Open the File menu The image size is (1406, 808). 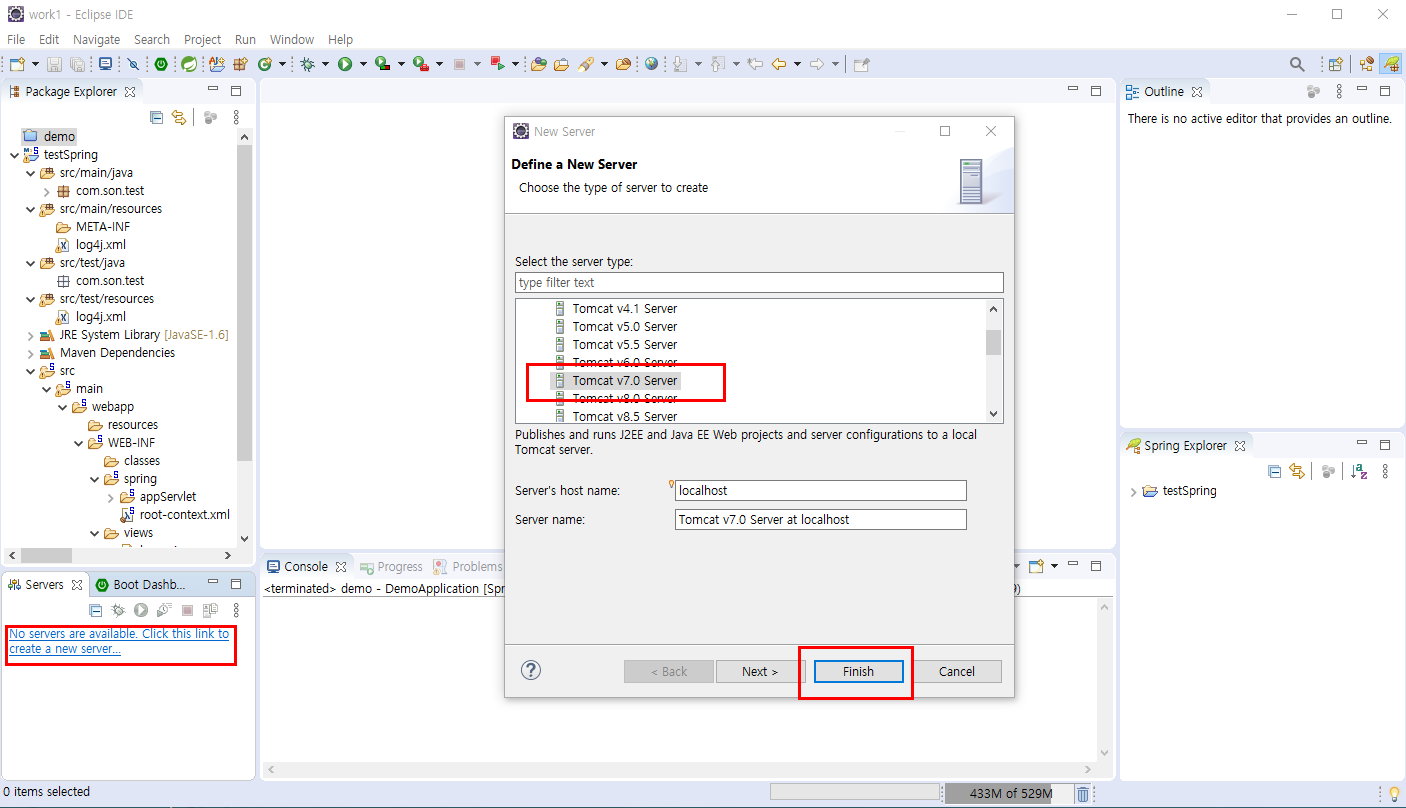pos(16,39)
